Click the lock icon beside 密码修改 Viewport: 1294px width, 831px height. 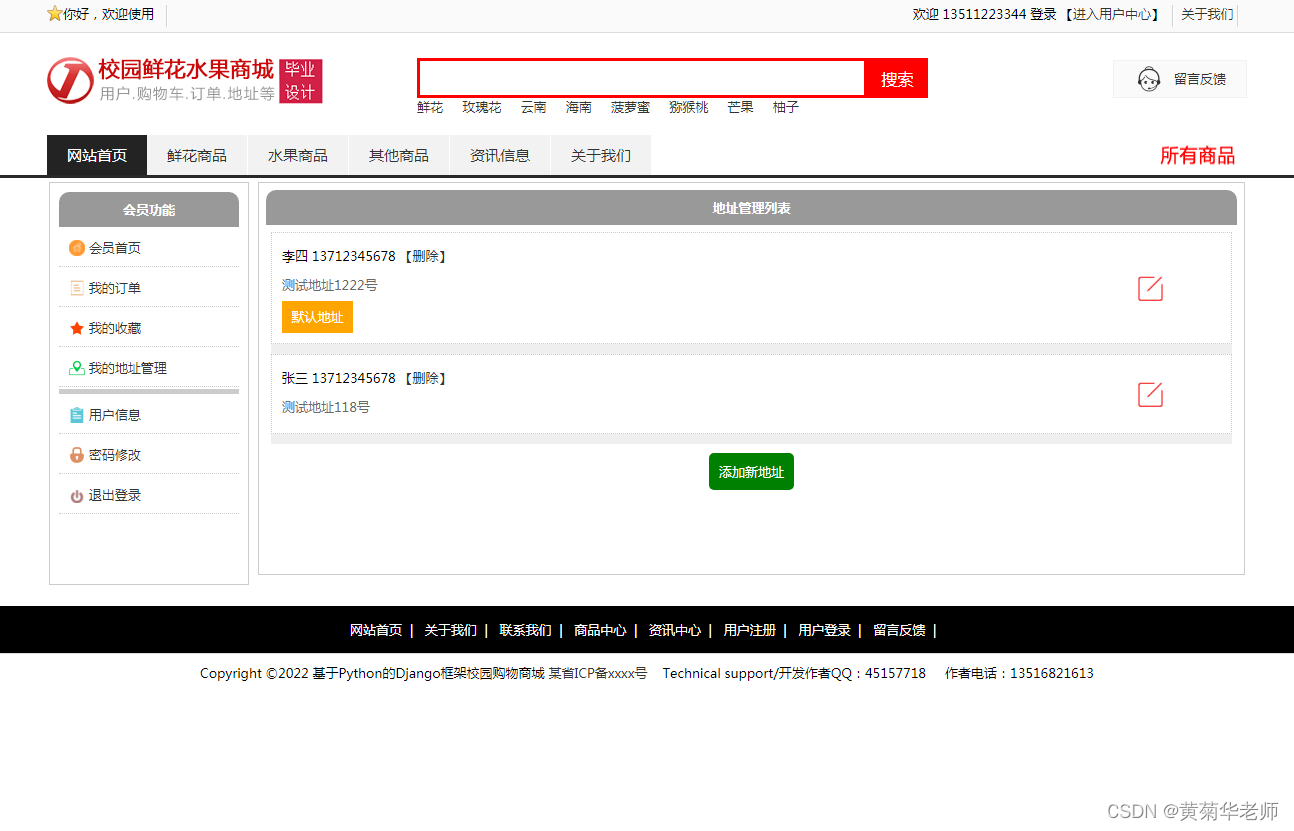click(77, 454)
